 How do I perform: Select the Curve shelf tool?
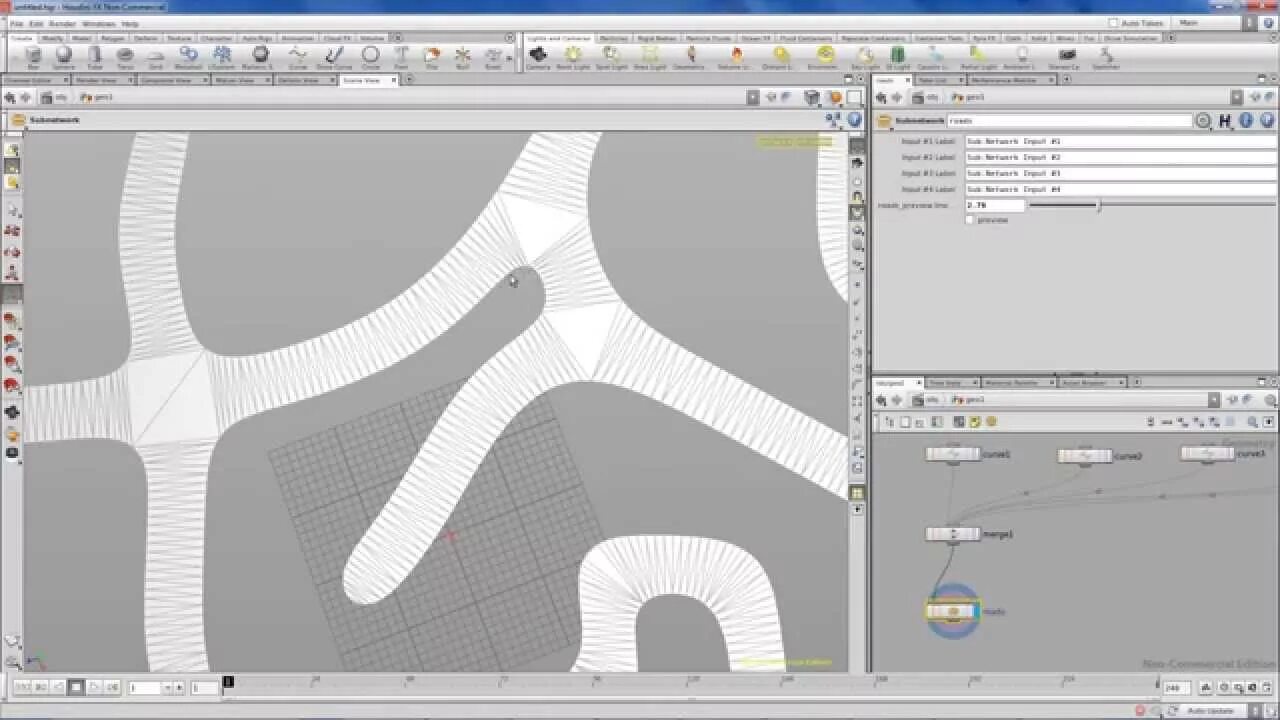(x=298, y=57)
